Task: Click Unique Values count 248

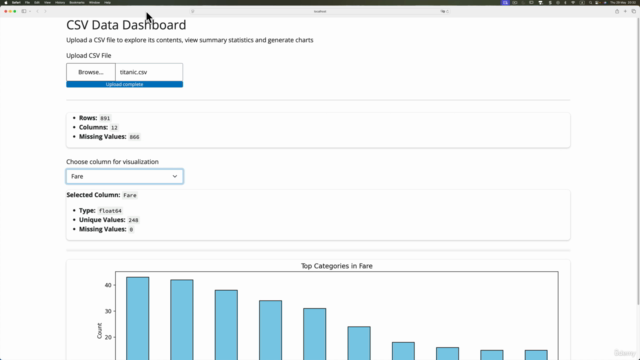Action: click(133, 220)
